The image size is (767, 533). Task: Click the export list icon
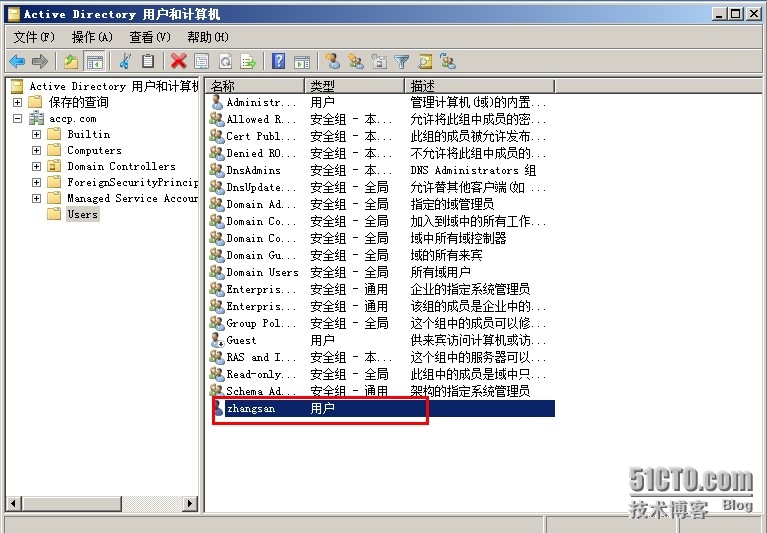(x=248, y=62)
